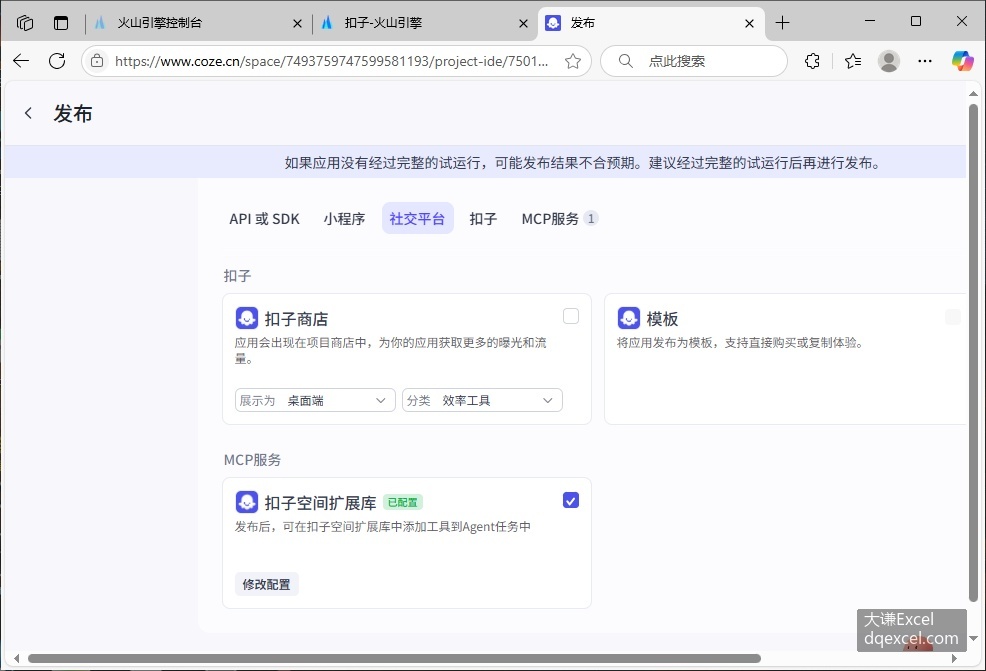
Task: Click the 修改配置 button
Action: pyautogui.click(x=267, y=584)
